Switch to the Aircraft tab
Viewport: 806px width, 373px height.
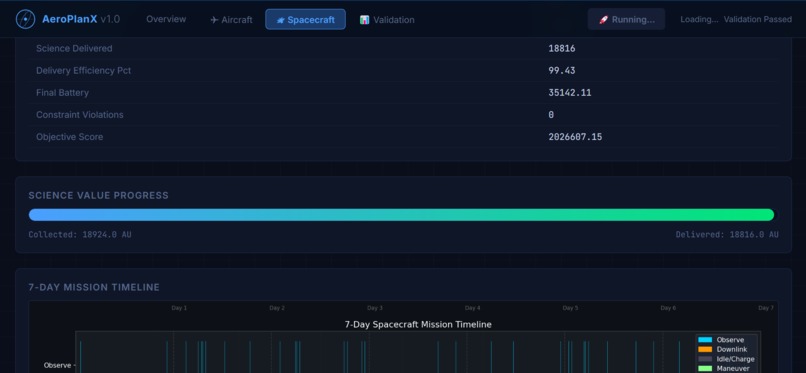231,20
